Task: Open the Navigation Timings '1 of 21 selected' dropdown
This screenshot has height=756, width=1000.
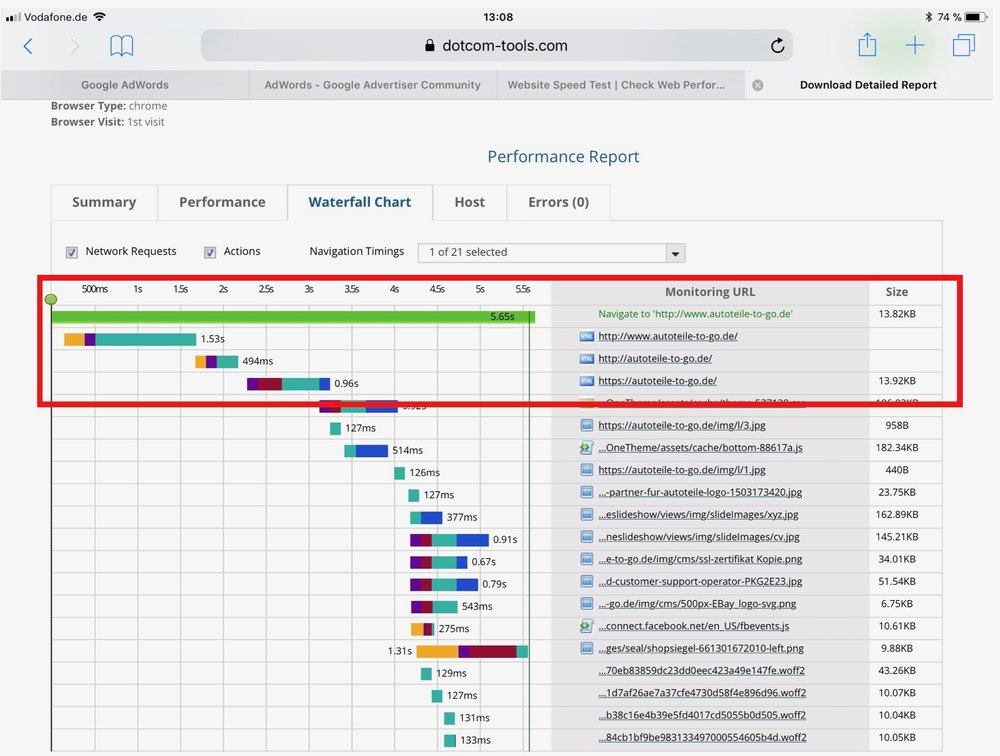Action: 552,253
